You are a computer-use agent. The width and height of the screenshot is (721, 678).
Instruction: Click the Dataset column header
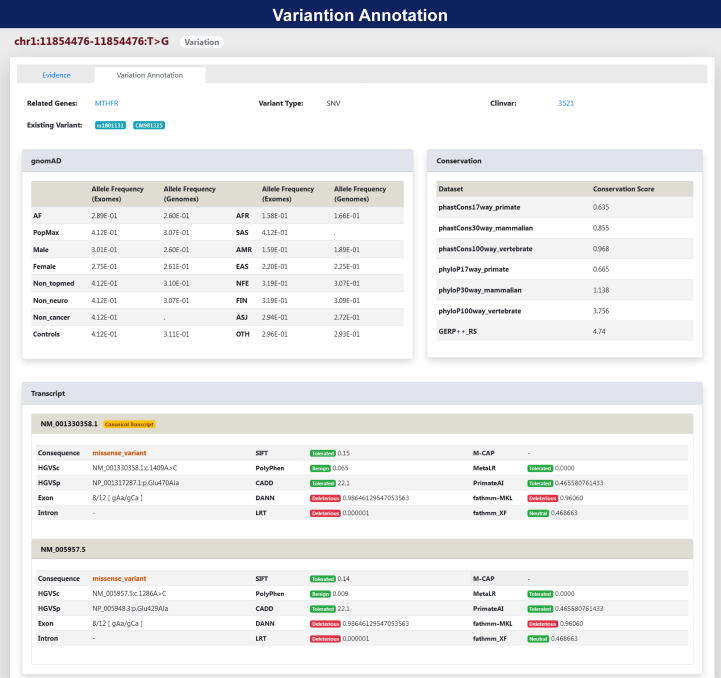point(451,189)
